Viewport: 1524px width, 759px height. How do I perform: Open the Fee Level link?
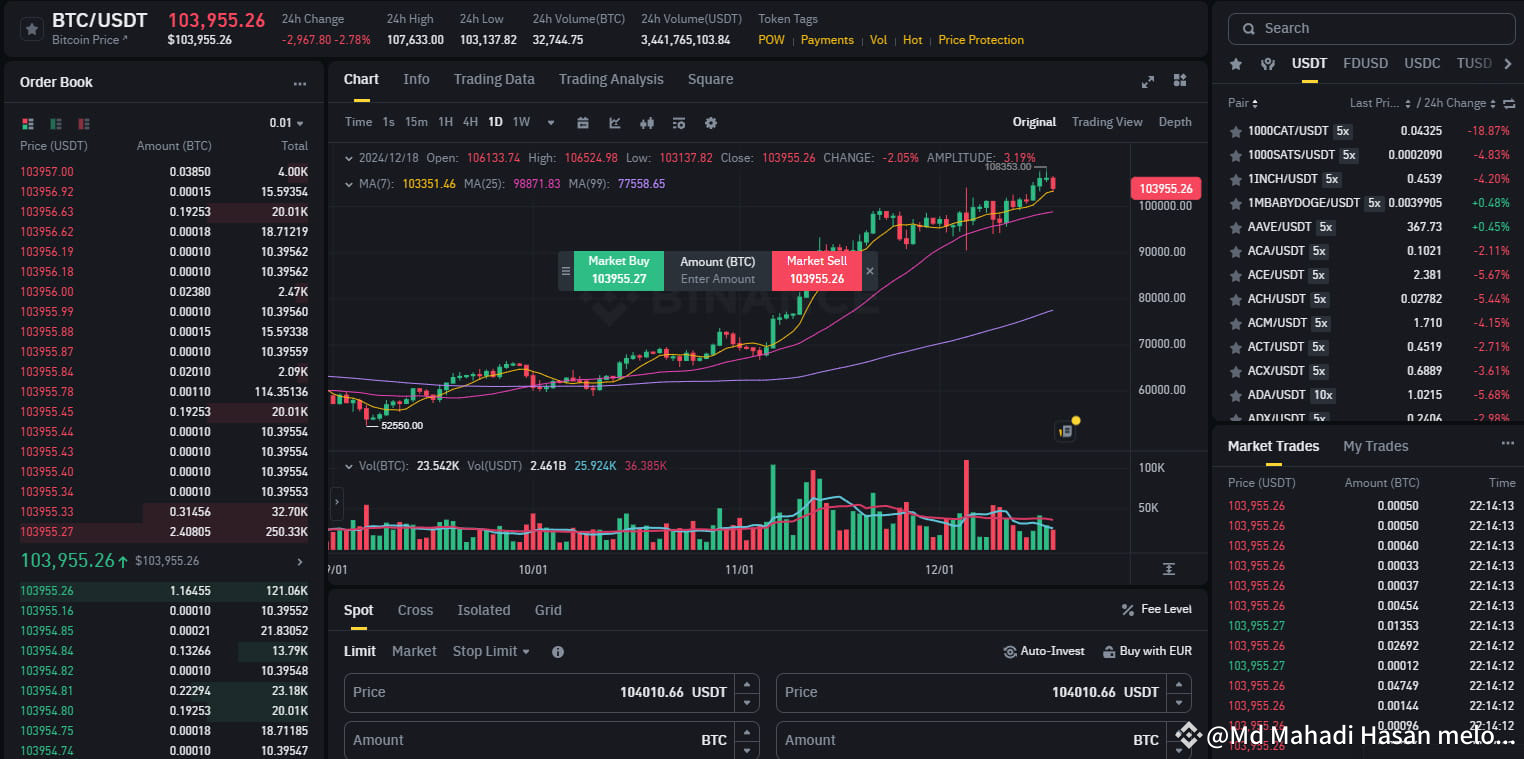coord(1157,609)
